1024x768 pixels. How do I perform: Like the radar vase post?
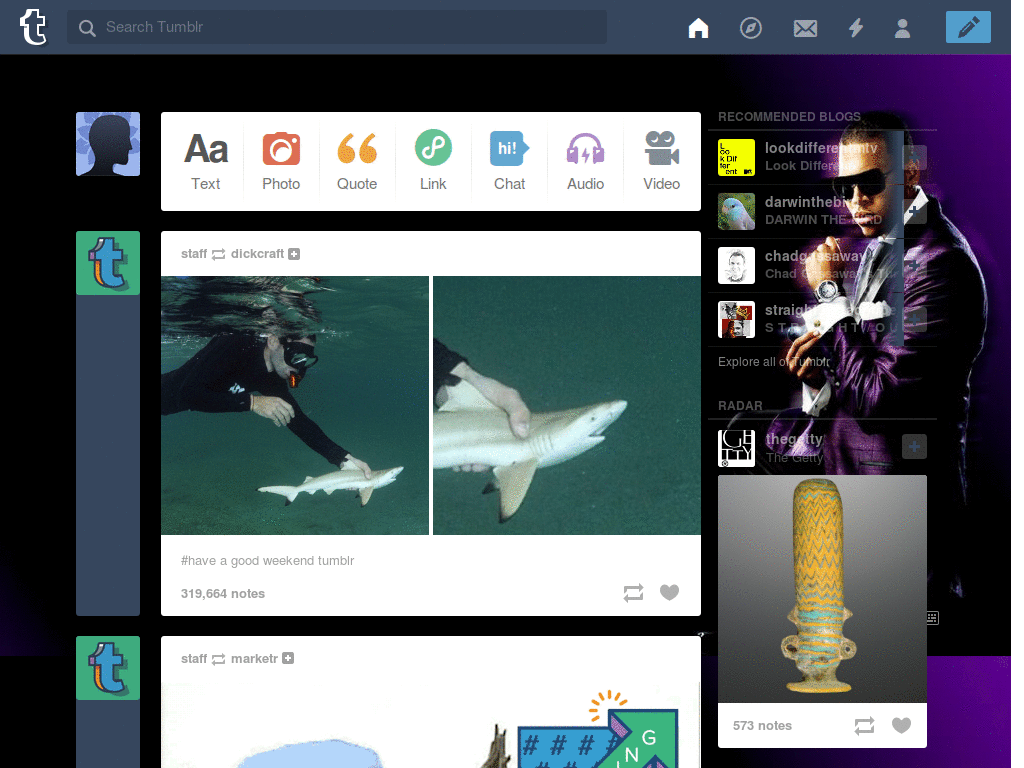901,725
